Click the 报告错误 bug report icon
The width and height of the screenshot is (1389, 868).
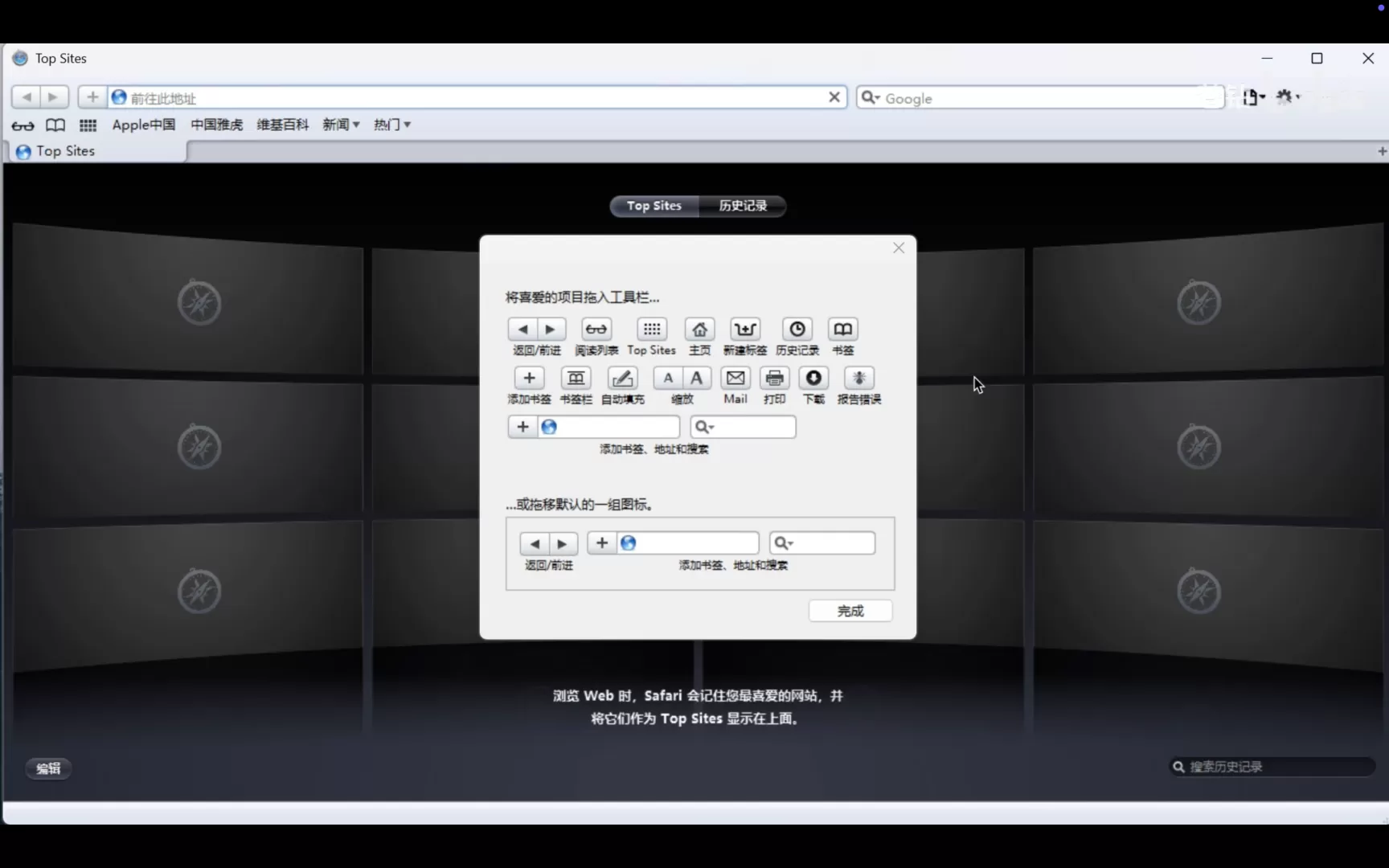tap(858, 378)
